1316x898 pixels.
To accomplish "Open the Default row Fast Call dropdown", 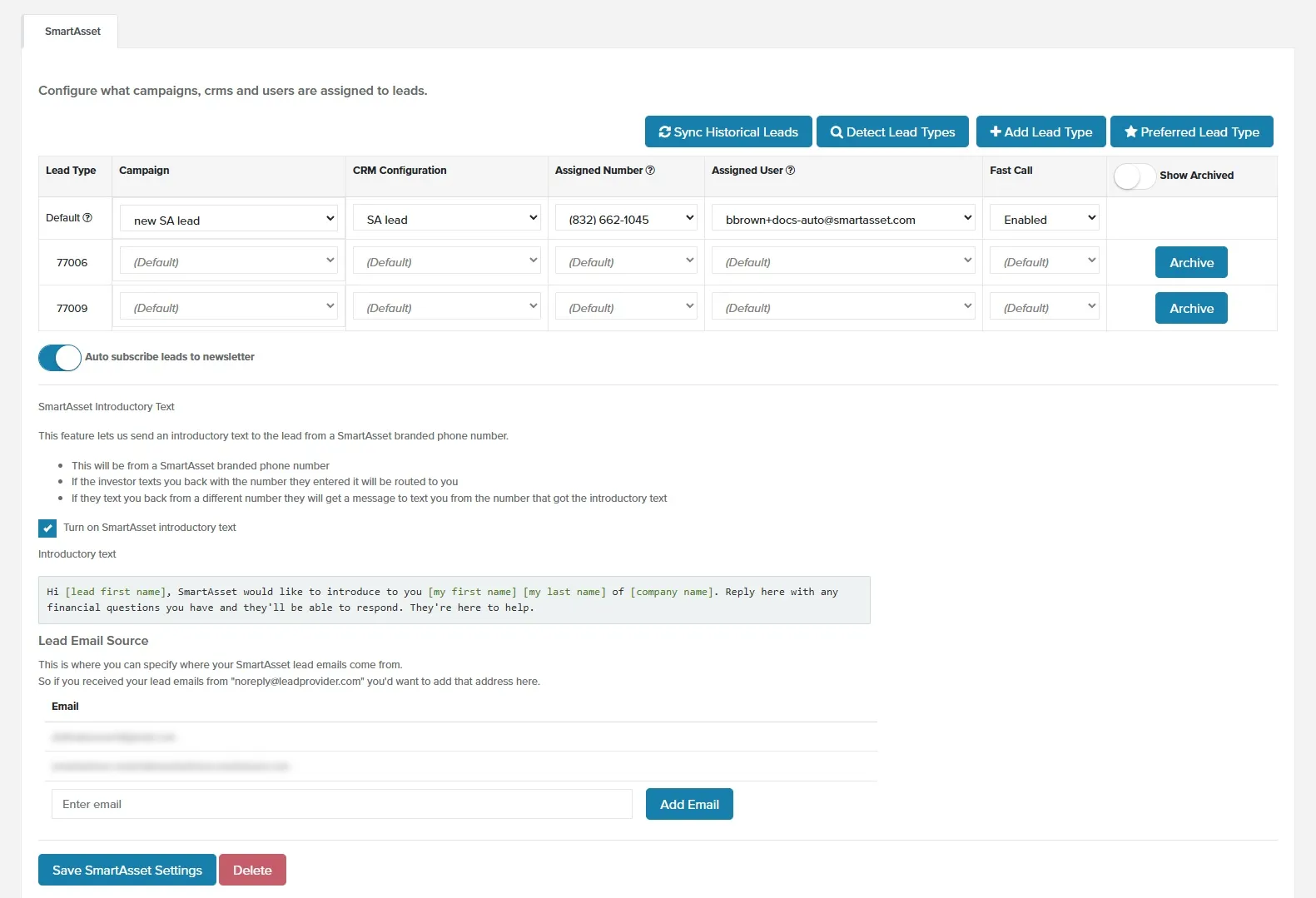I will (x=1045, y=219).
